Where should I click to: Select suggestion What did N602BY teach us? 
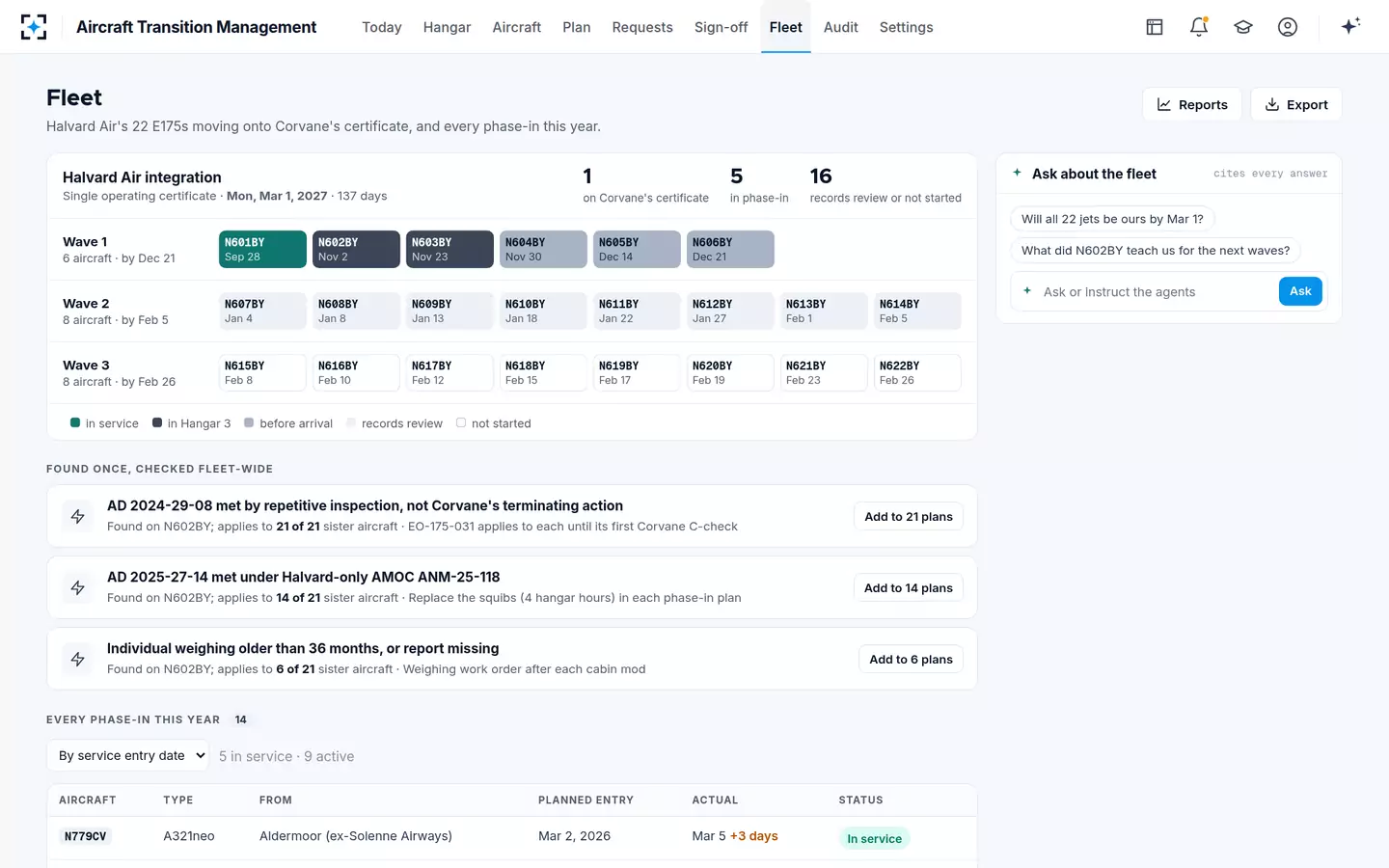pyautogui.click(x=1156, y=250)
